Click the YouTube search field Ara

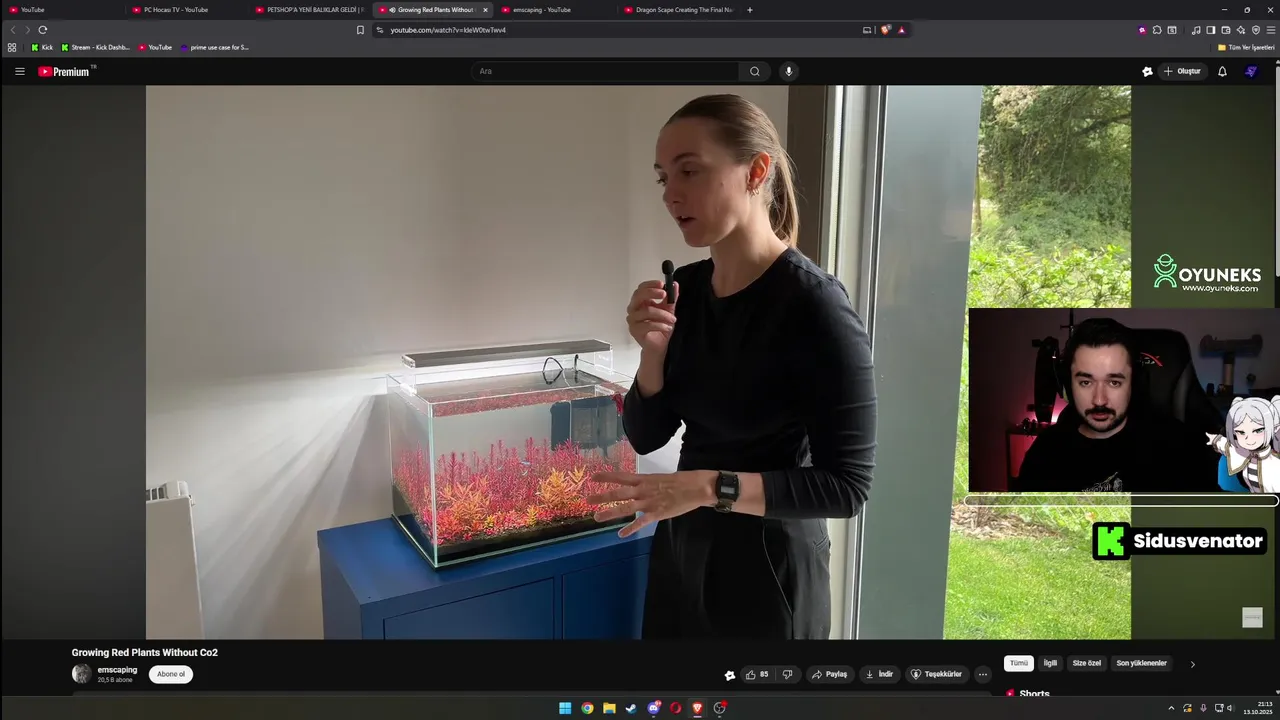pyautogui.click(x=605, y=71)
